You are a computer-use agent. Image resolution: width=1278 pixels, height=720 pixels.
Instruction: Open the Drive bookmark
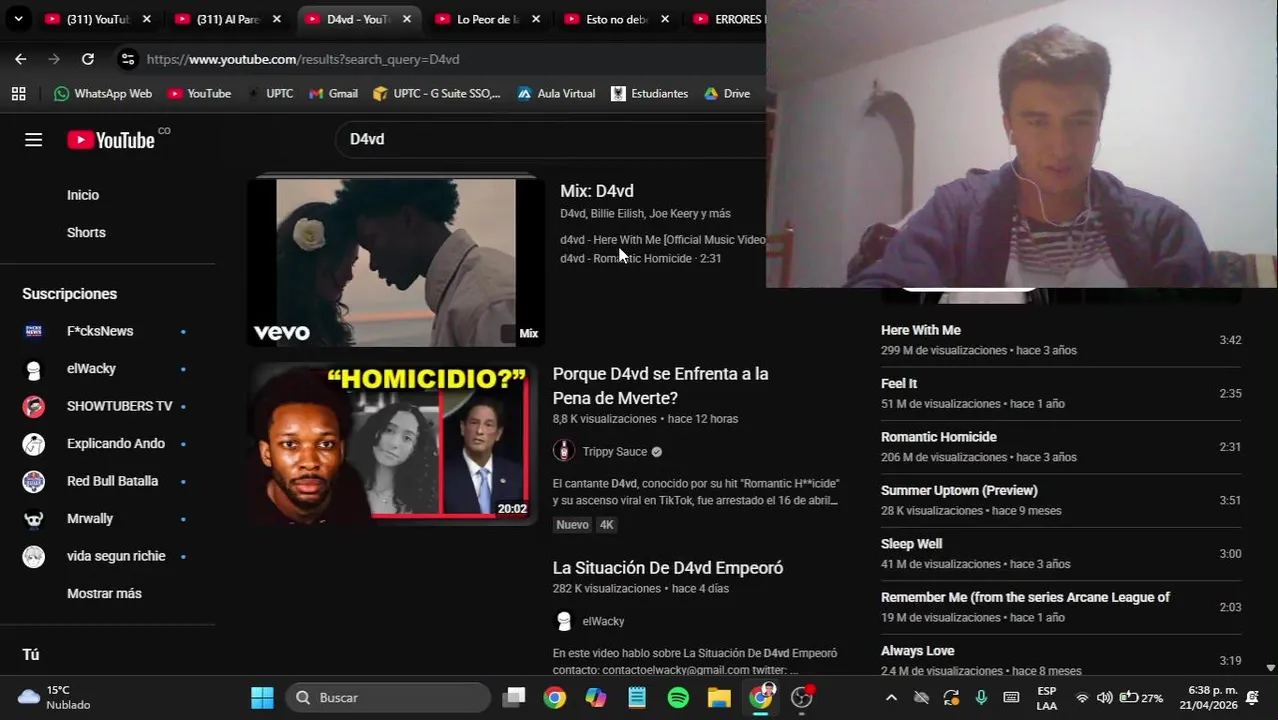coord(727,93)
